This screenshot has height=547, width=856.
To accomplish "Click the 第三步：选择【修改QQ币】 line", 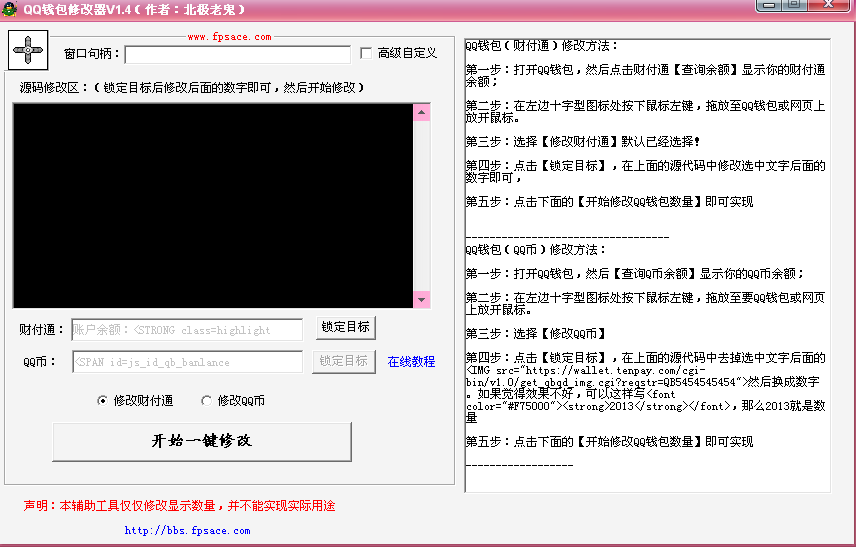I will (x=536, y=334).
